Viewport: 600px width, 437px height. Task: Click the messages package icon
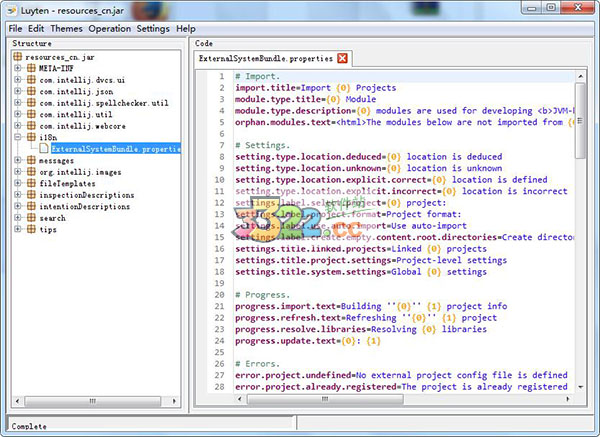[x=32, y=160]
